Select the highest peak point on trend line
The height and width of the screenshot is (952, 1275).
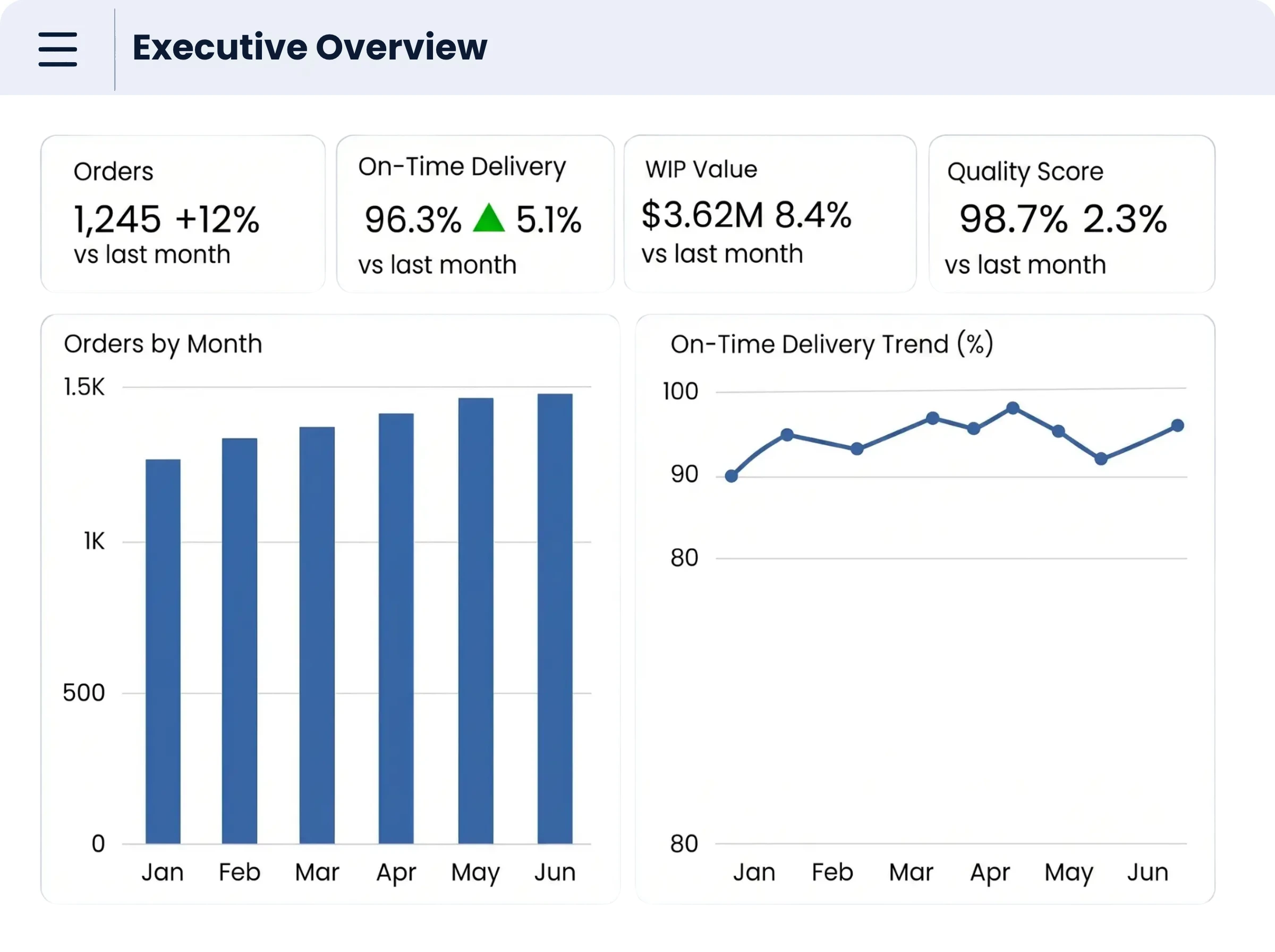(x=1013, y=409)
